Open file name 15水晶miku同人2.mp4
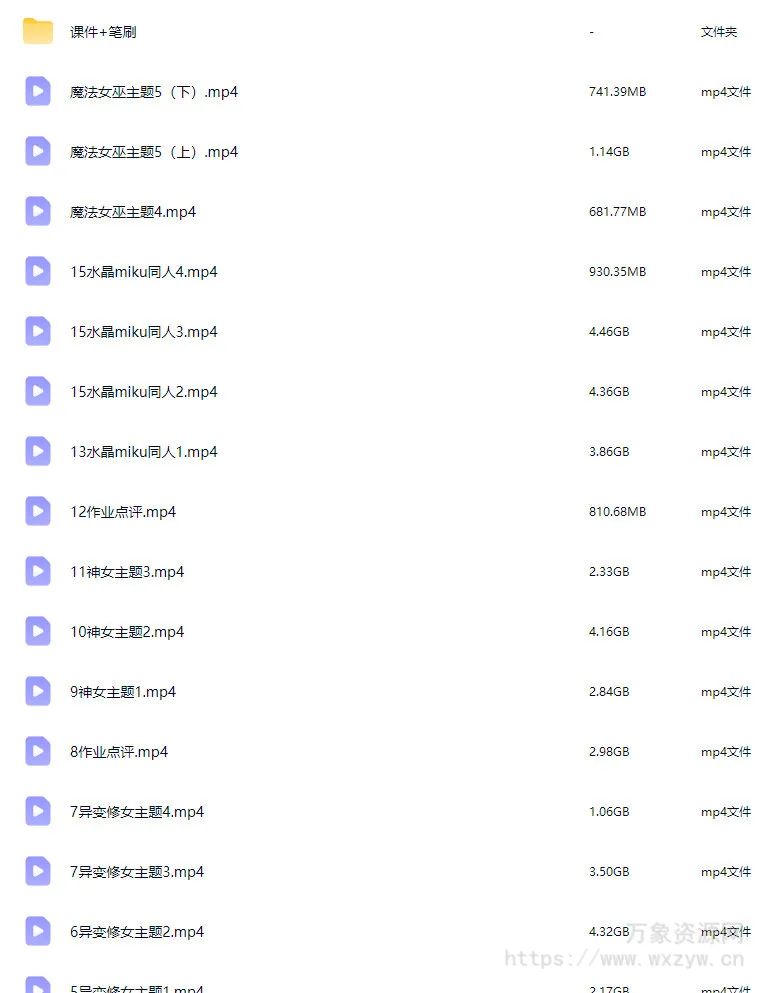Viewport: 775px width, 993px height. coord(144,392)
